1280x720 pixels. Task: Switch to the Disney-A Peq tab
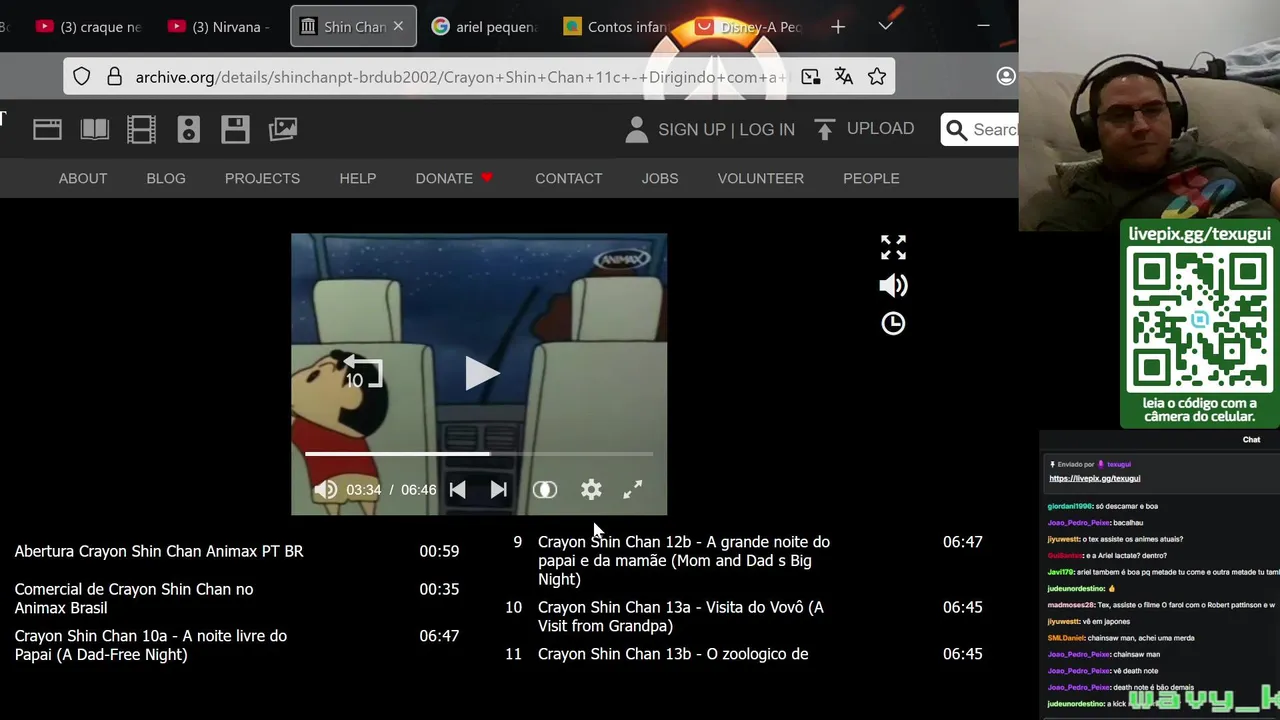tap(749, 27)
